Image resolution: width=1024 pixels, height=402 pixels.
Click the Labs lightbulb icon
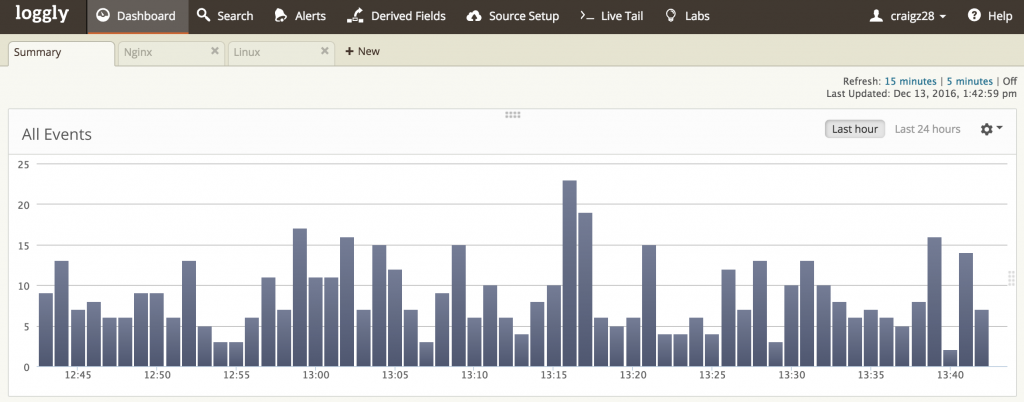pos(671,16)
